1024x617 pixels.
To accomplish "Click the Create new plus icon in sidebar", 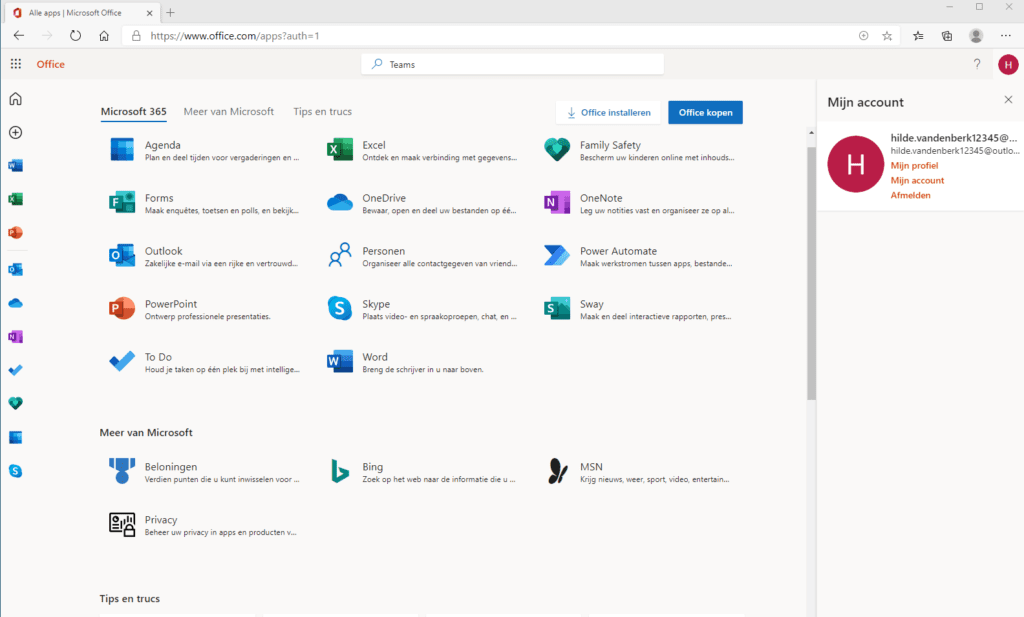I will click(x=16, y=133).
